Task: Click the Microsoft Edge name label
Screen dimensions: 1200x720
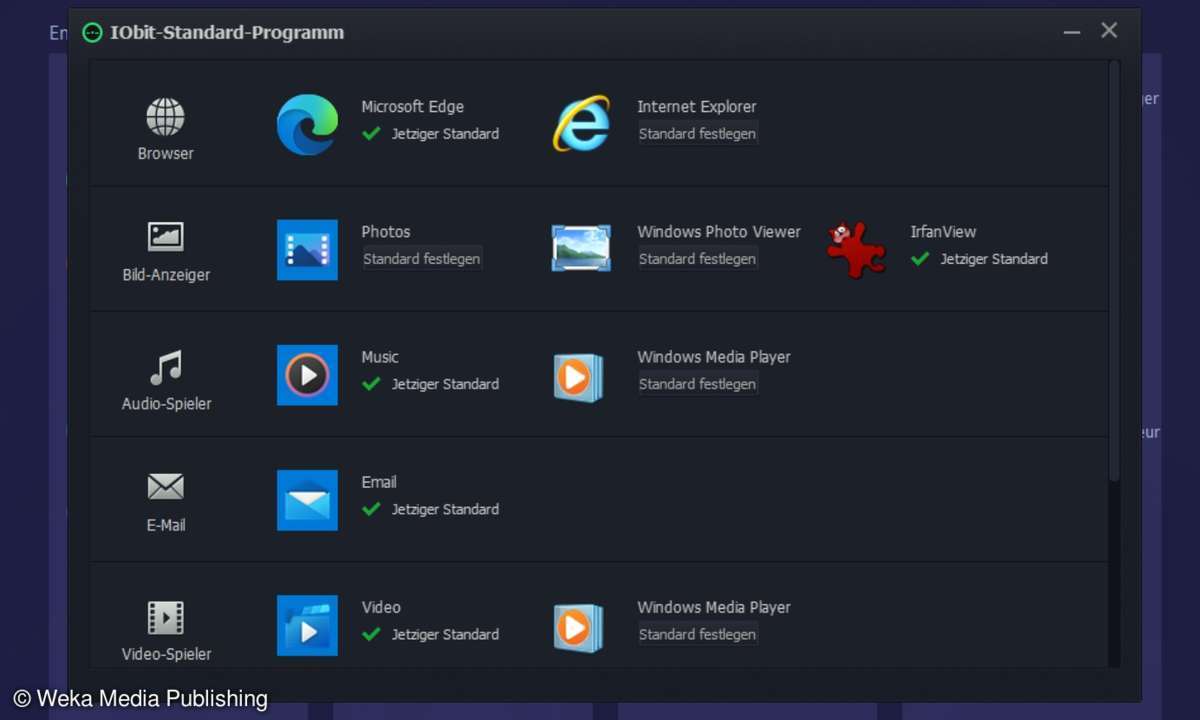Action: (413, 107)
